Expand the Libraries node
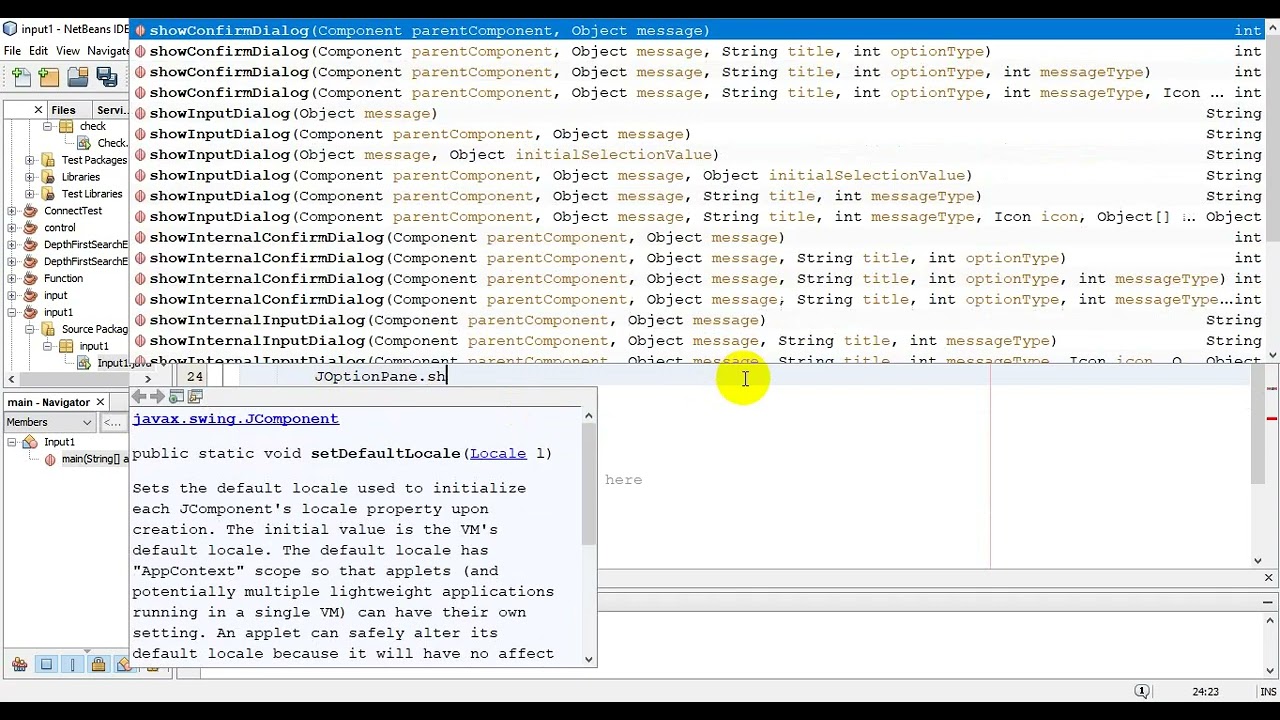 30,177
